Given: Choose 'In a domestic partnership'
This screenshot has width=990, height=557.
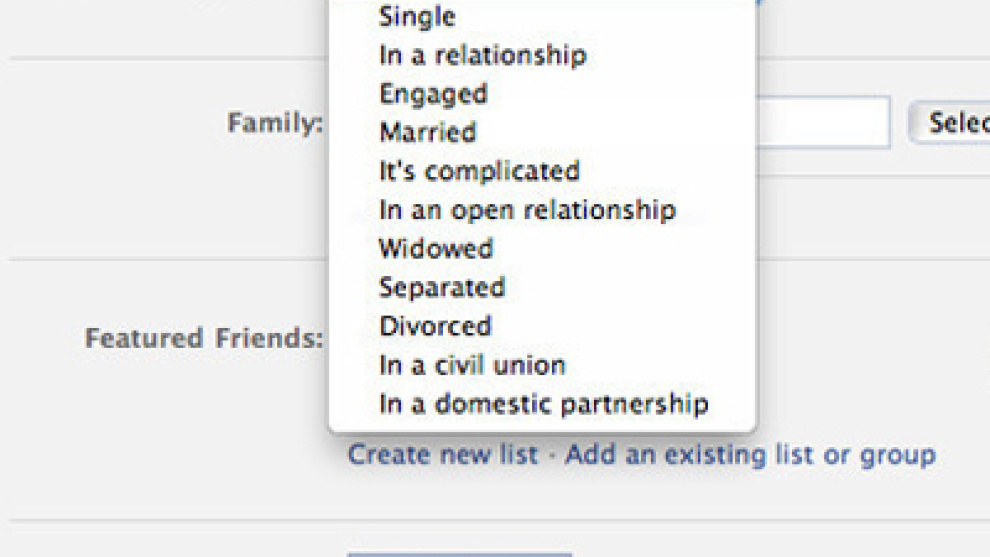Looking at the screenshot, I should [x=543, y=404].
